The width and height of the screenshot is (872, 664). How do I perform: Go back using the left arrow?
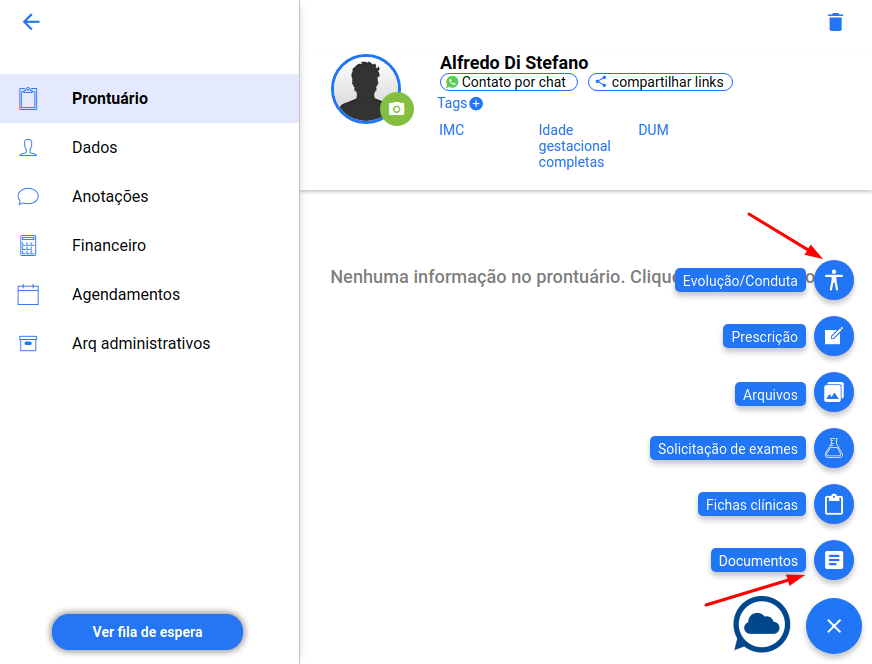[x=31, y=22]
